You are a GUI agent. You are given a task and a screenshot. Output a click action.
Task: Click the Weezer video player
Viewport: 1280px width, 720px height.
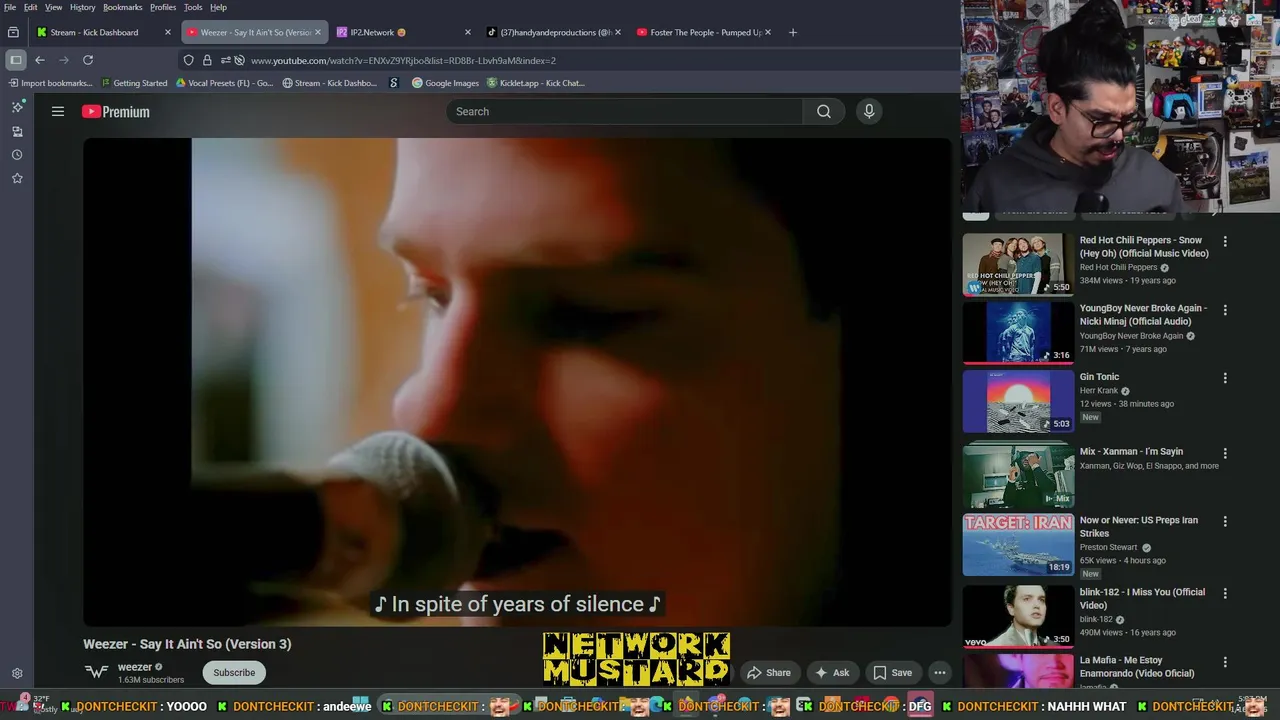(517, 382)
